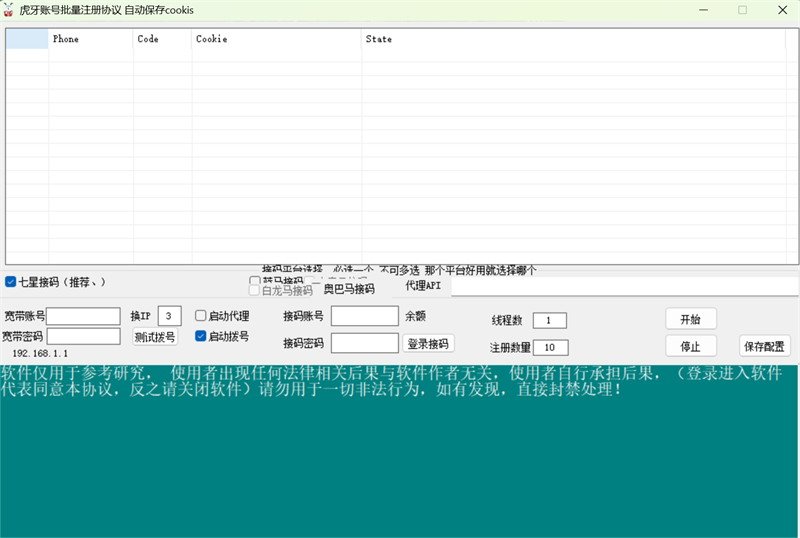Select the blank first column header
Viewport: 800px width, 538px height.
(27, 39)
